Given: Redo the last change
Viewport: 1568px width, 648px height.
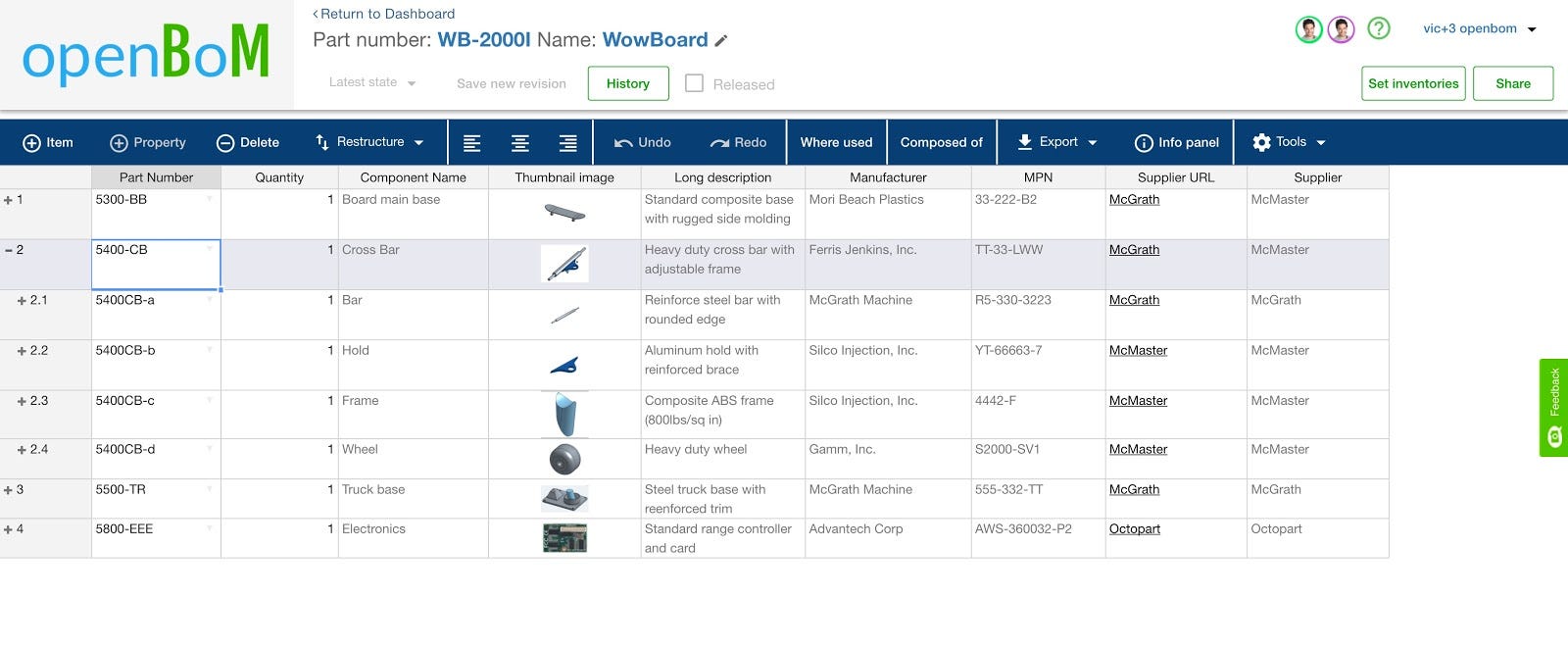Looking at the screenshot, I should (x=739, y=142).
